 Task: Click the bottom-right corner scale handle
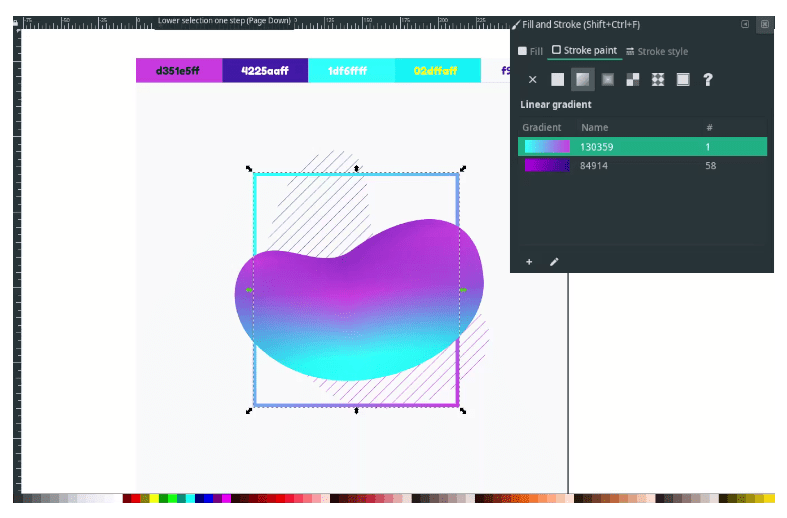coord(463,411)
